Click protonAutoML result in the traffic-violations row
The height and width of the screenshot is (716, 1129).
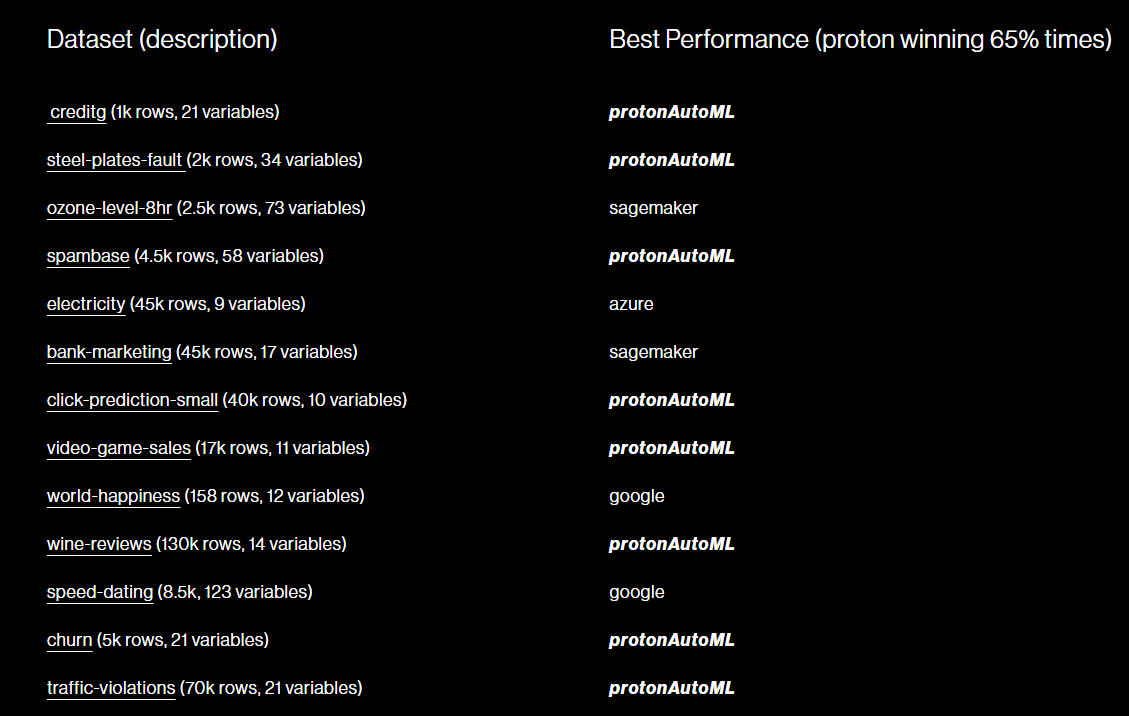coord(671,688)
